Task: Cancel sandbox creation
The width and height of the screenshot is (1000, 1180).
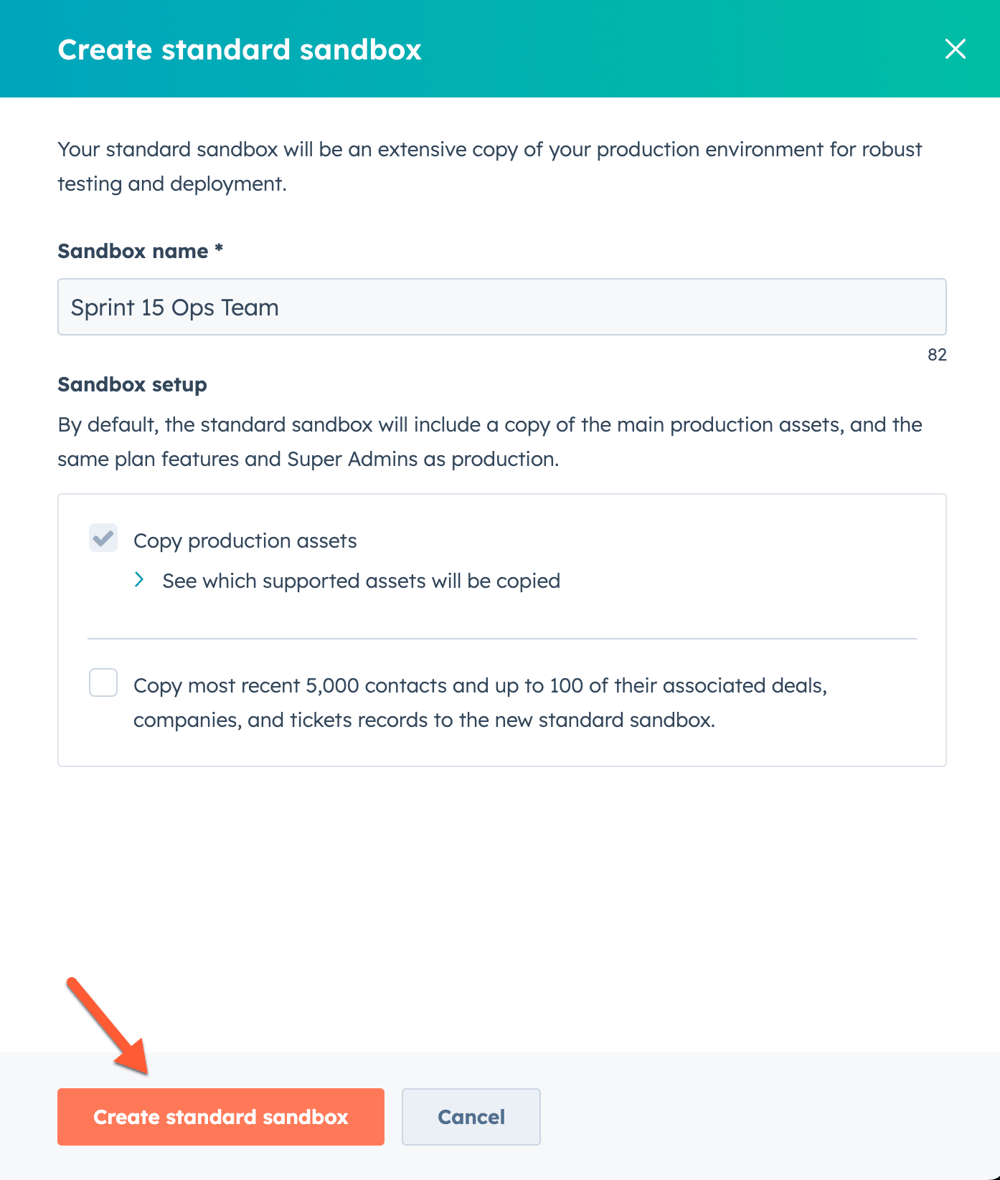Action: (470, 1116)
